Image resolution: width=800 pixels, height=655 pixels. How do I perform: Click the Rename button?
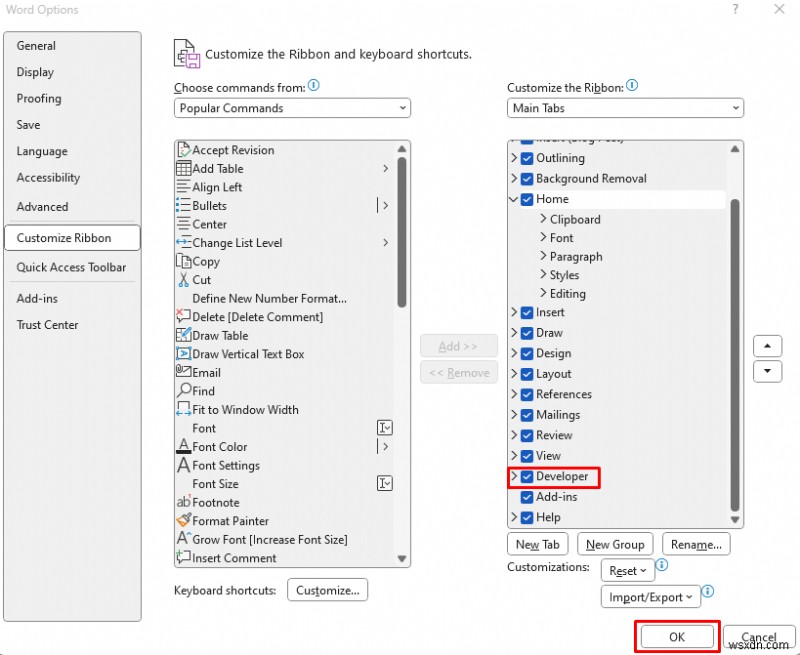(696, 544)
